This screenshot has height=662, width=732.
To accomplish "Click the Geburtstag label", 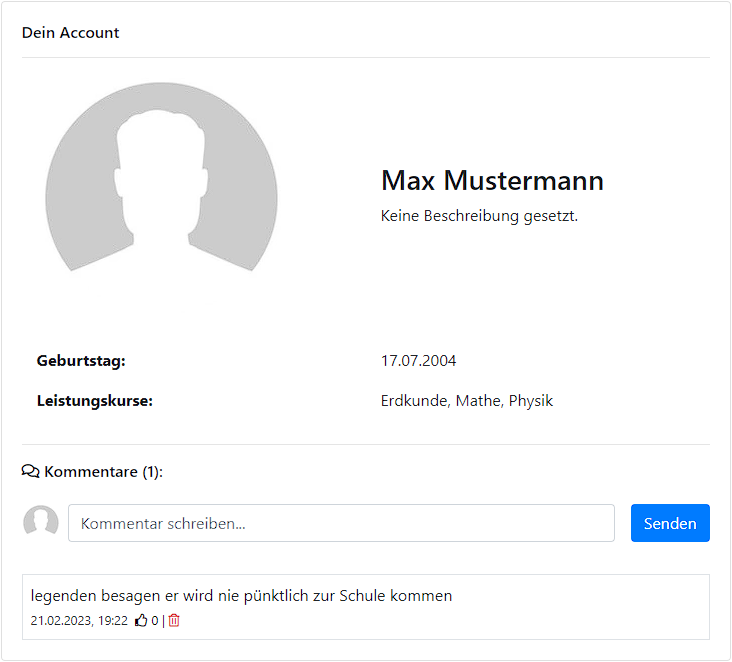I will (x=81, y=361).
